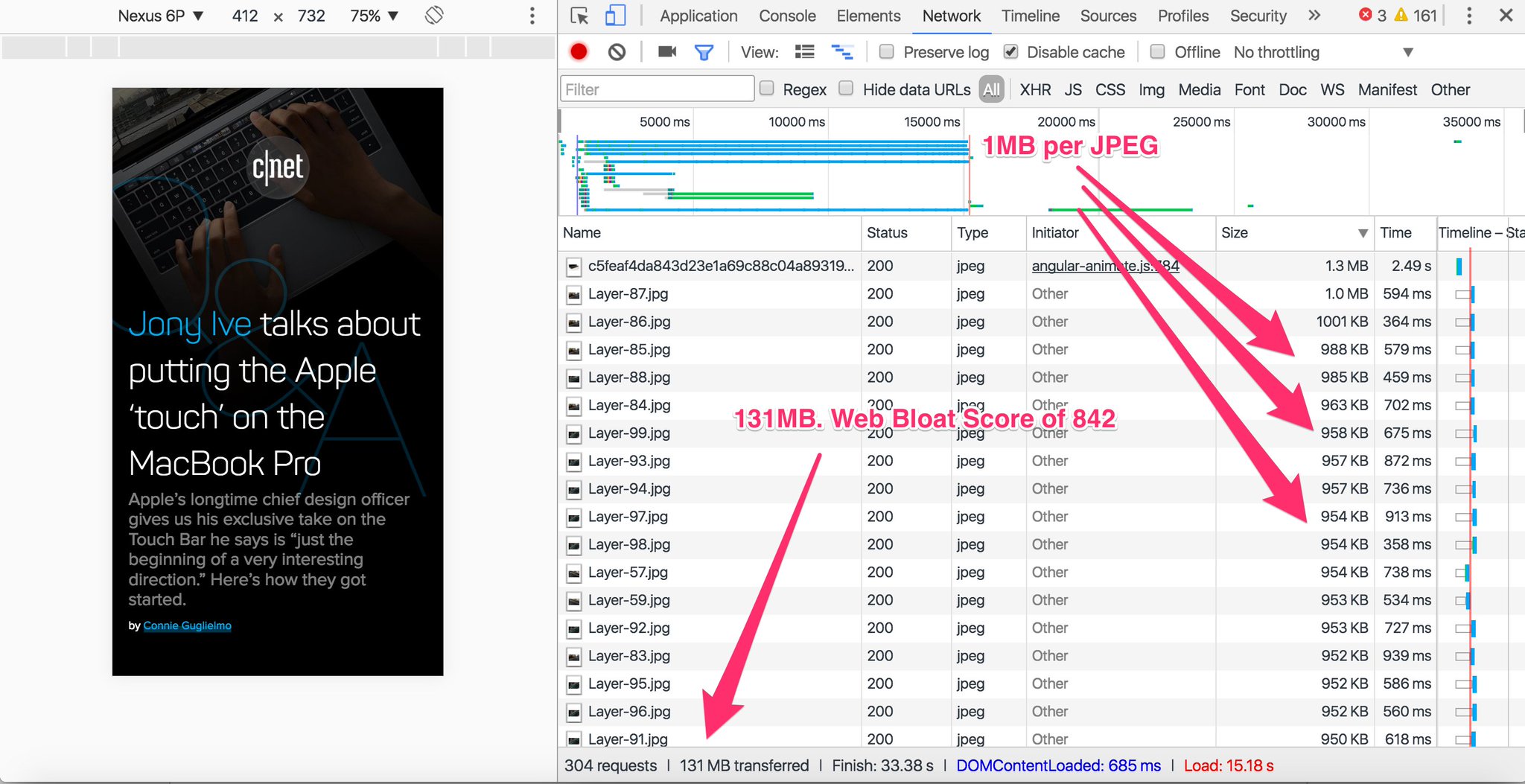The height and width of the screenshot is (784, 1525).
Task: Filter requests by CSS type
Action: pos(1109,89)
